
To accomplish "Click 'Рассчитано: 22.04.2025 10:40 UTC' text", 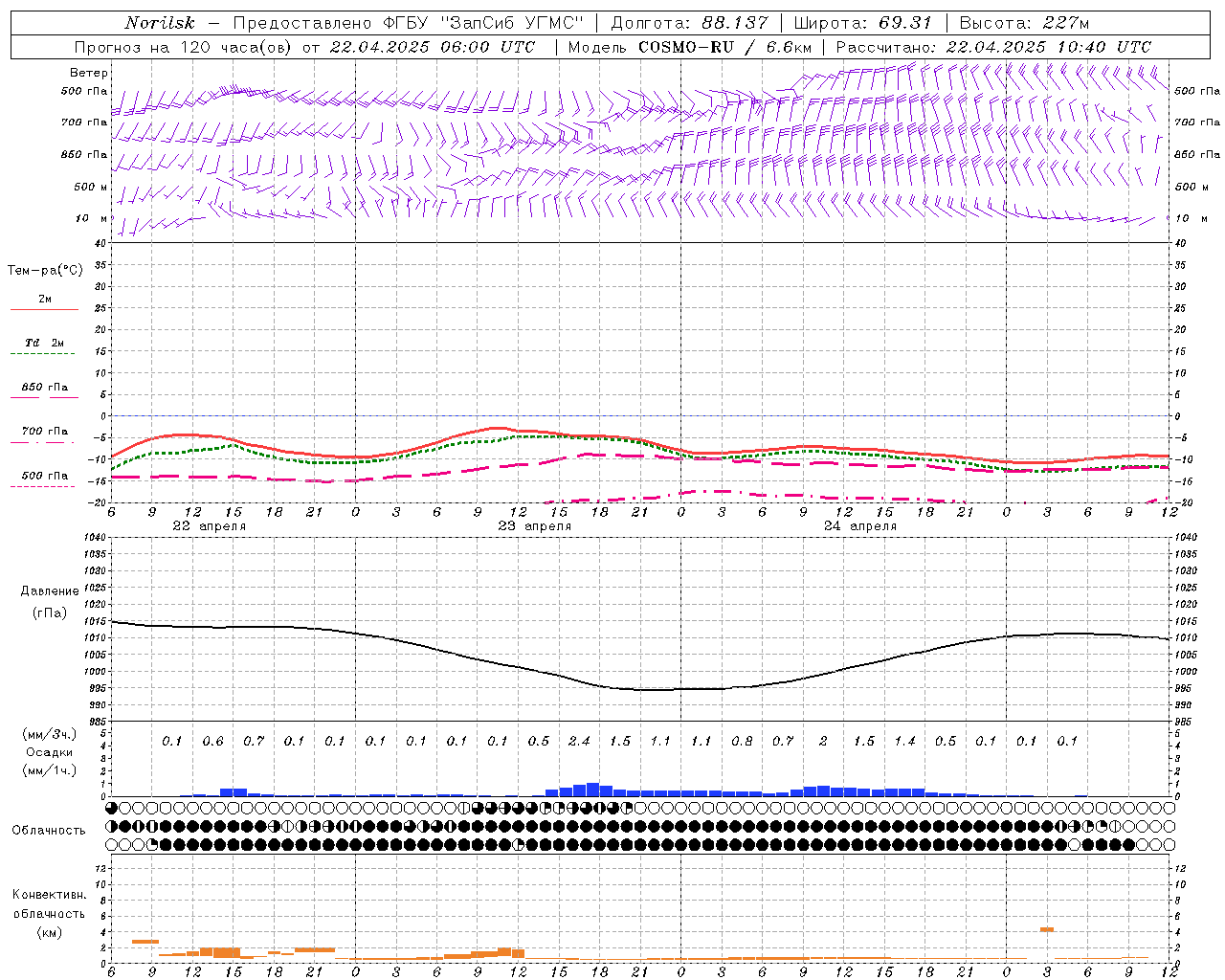I will (x=993, y=47).
